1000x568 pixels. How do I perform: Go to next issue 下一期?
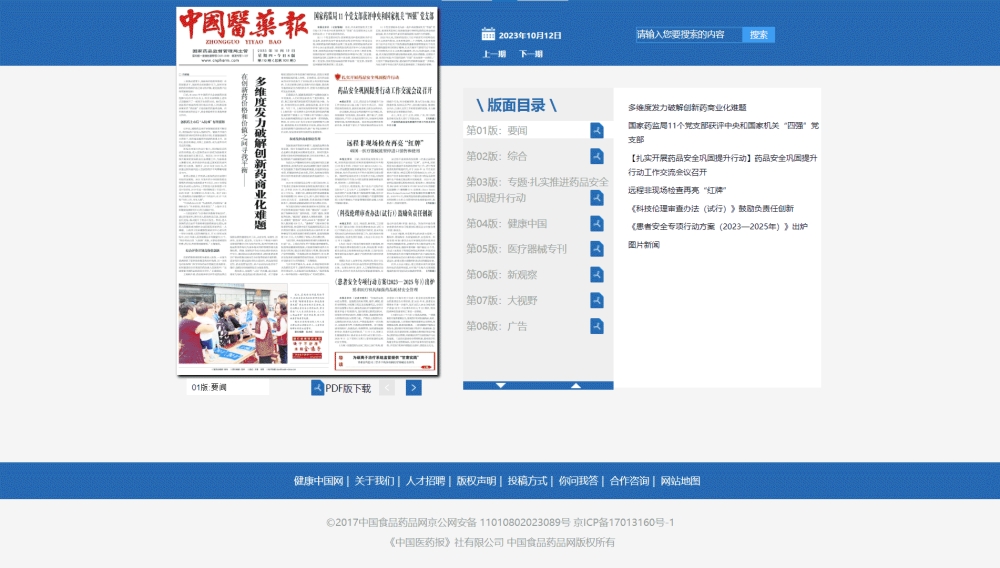pyautogui.click(x=531, y=54)
